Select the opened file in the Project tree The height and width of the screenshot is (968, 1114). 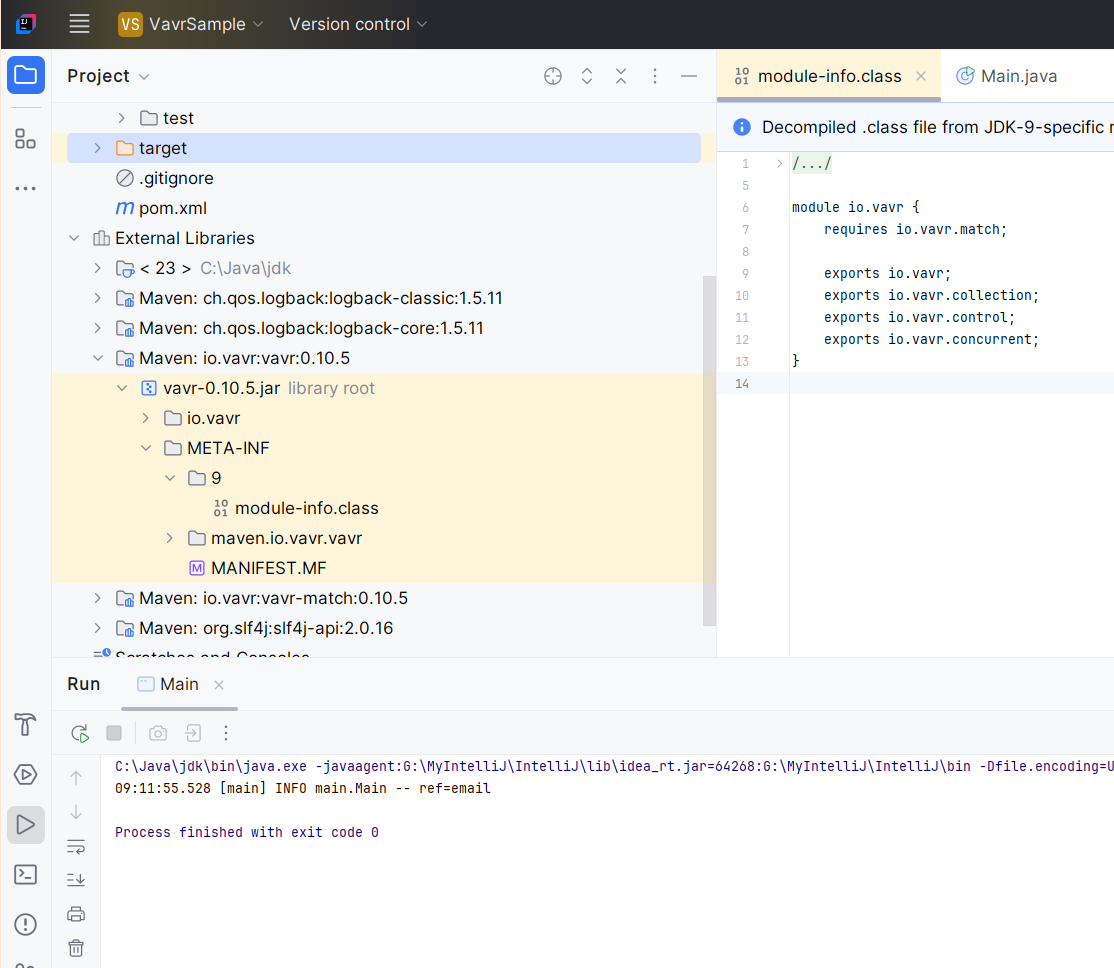[553, 76]
